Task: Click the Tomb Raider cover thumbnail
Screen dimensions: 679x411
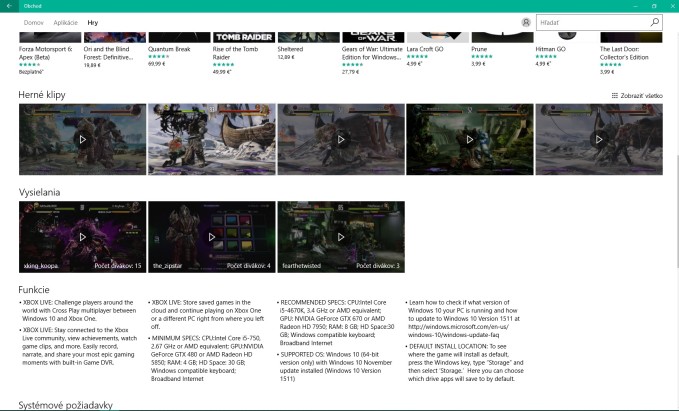Action: [x=244, y=37]
